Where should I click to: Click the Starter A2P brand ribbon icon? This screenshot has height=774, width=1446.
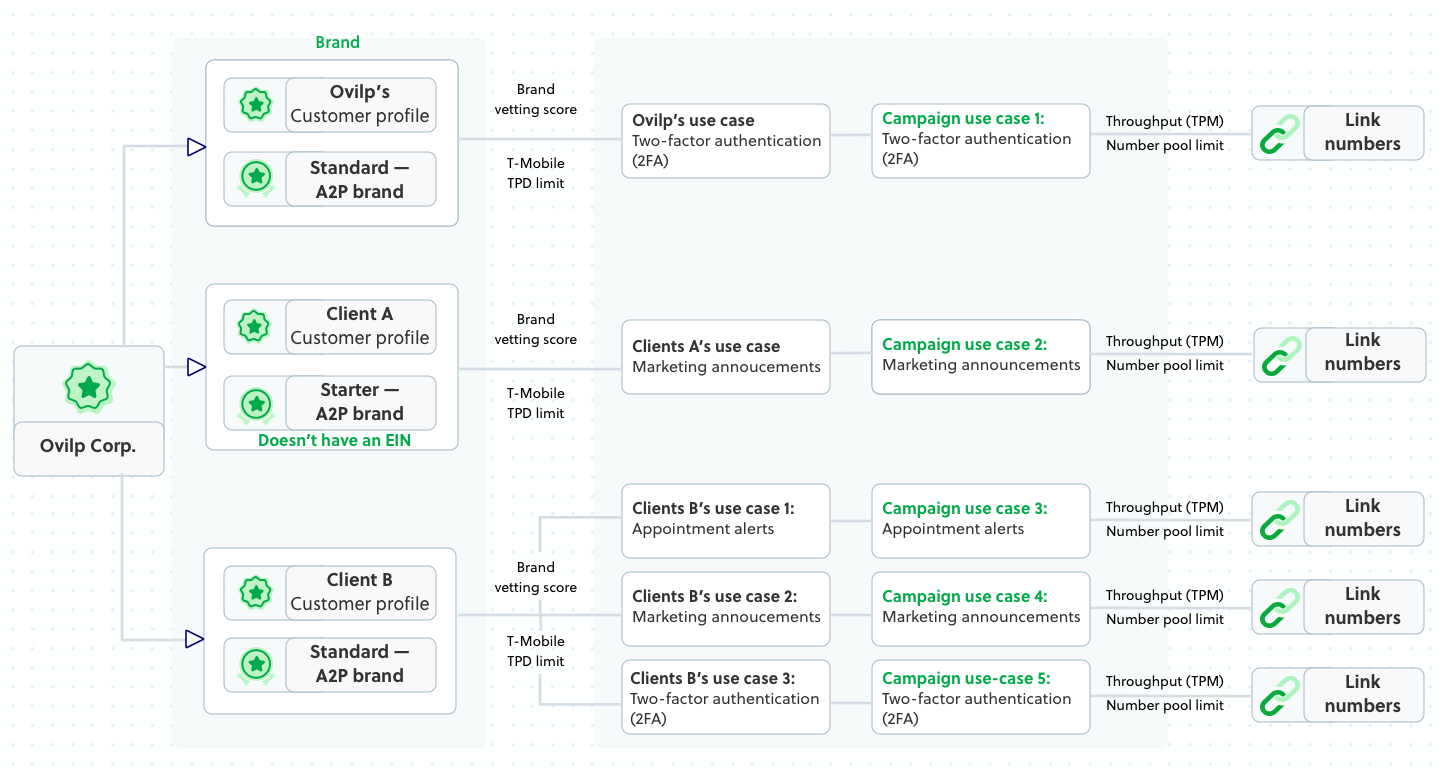click(256, 403)
